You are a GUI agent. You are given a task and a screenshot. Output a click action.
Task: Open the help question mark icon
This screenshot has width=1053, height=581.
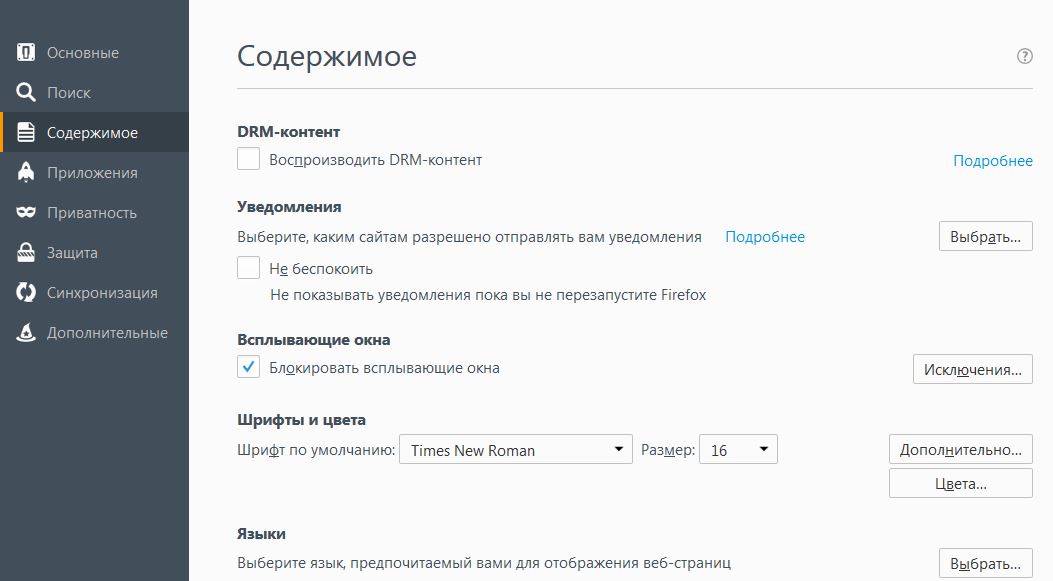click(x=1024, y=57)
